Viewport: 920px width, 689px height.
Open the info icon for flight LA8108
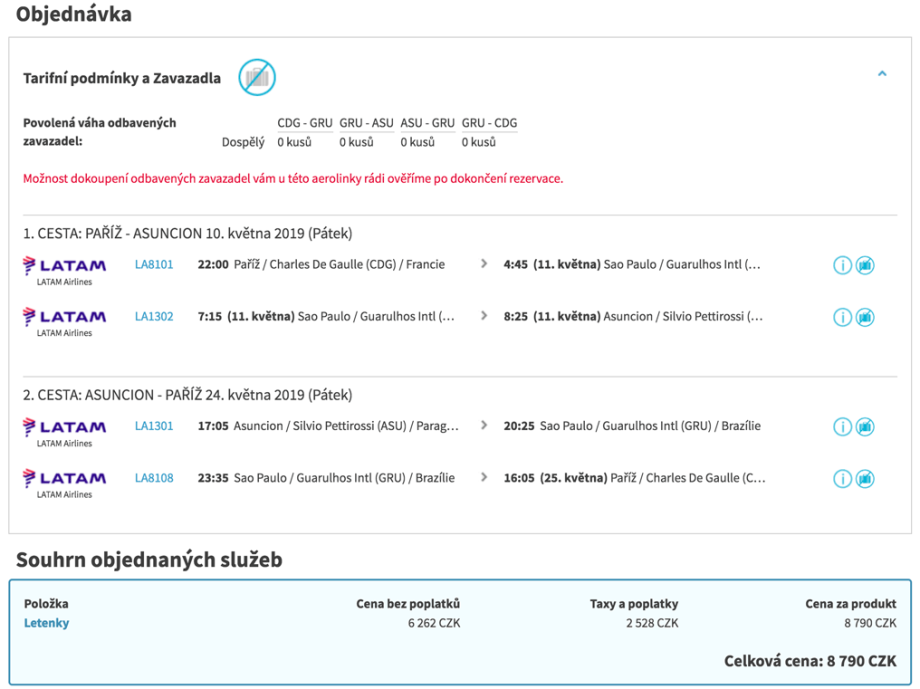(842, 479)
